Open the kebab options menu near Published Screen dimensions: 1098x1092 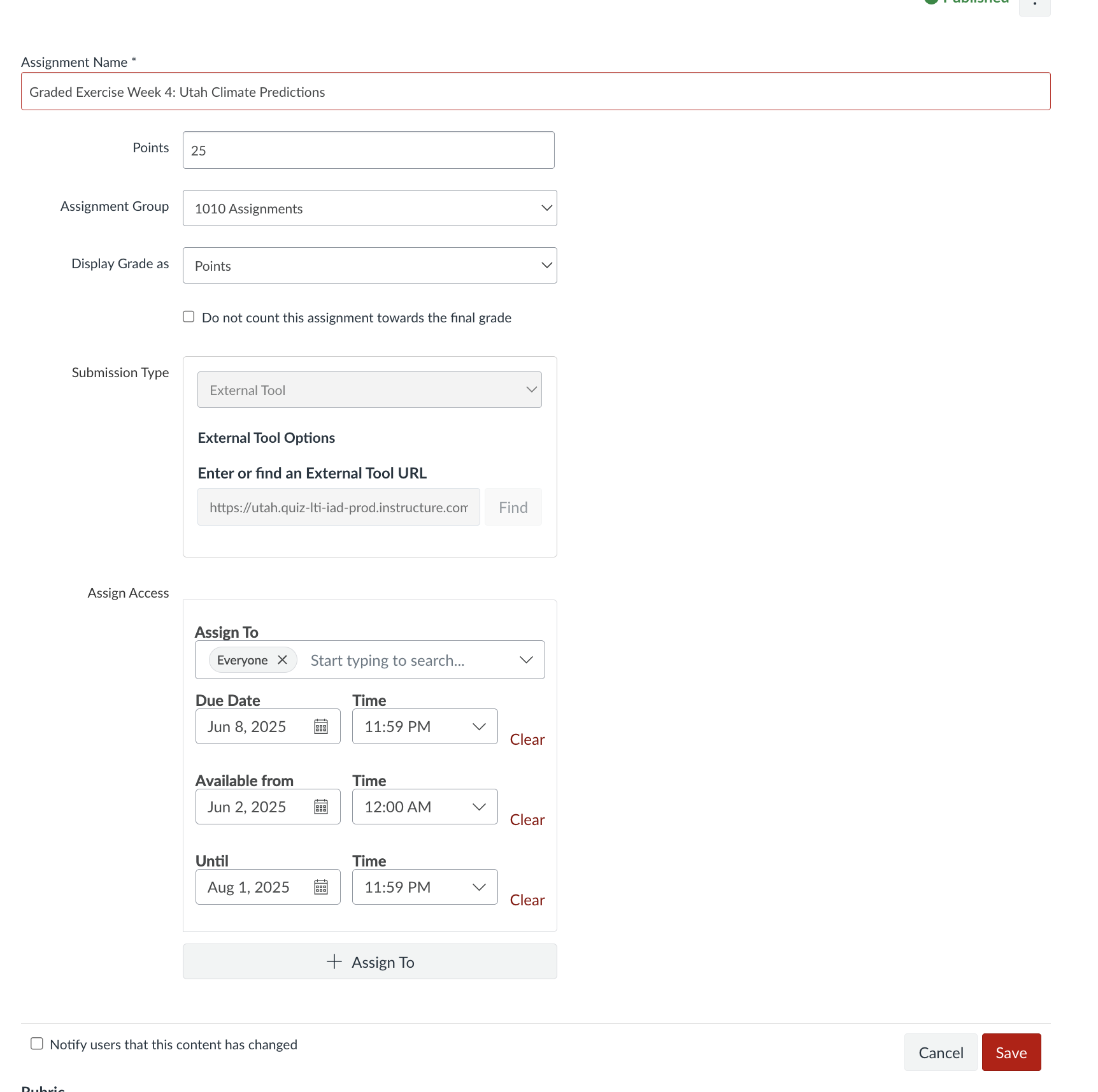(1034, 5)
